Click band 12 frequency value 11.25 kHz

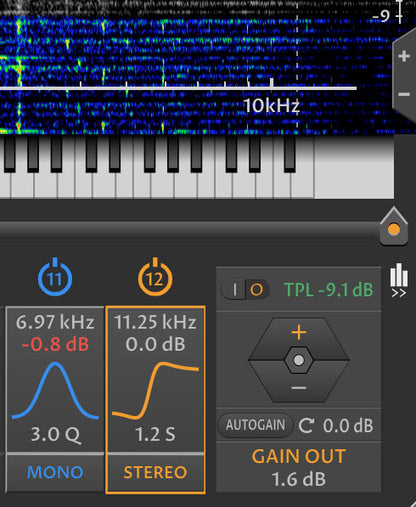155,322
